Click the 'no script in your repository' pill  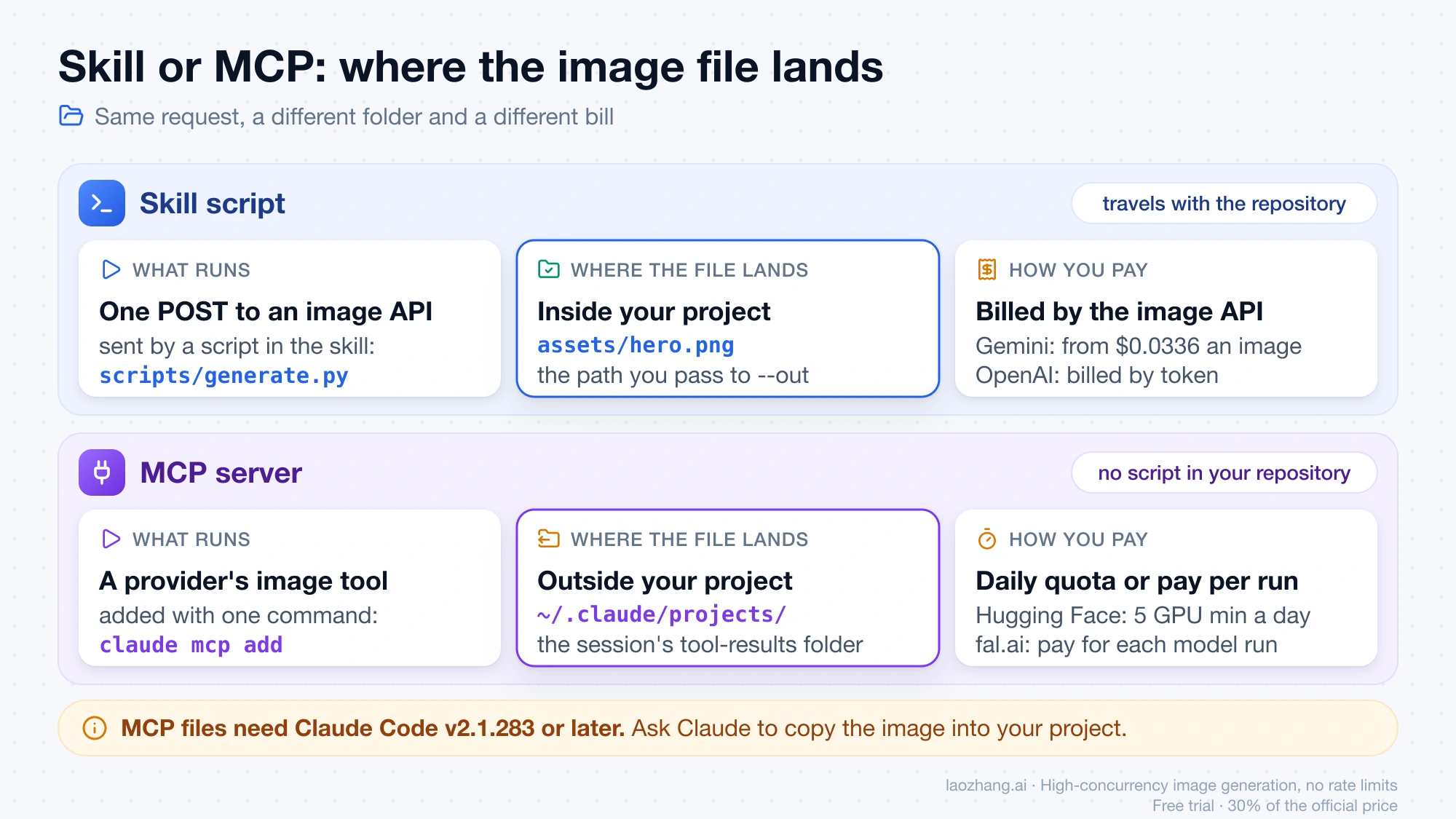click(x=1224, y=472)
